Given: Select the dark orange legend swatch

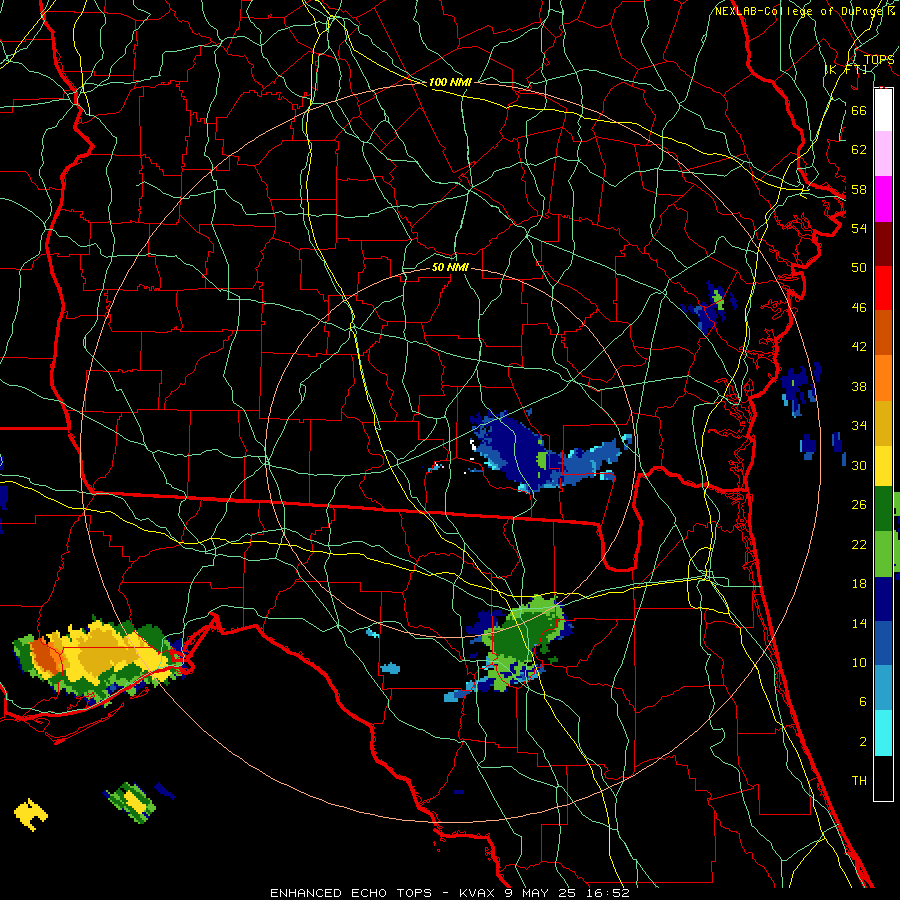Looking at the screenshot, I should point(883,332).
